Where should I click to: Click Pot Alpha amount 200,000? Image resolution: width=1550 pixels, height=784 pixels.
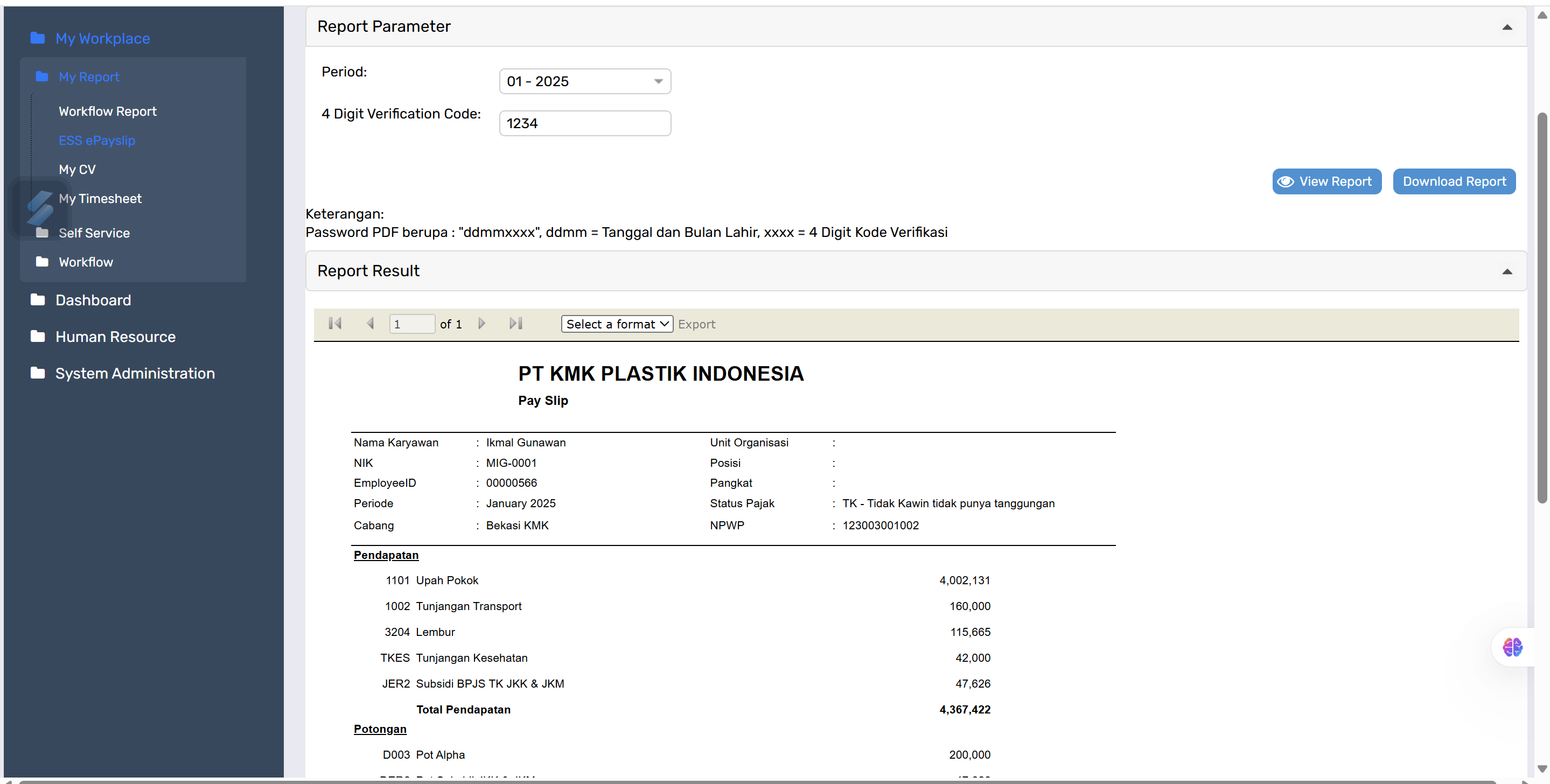click(969, 754)
